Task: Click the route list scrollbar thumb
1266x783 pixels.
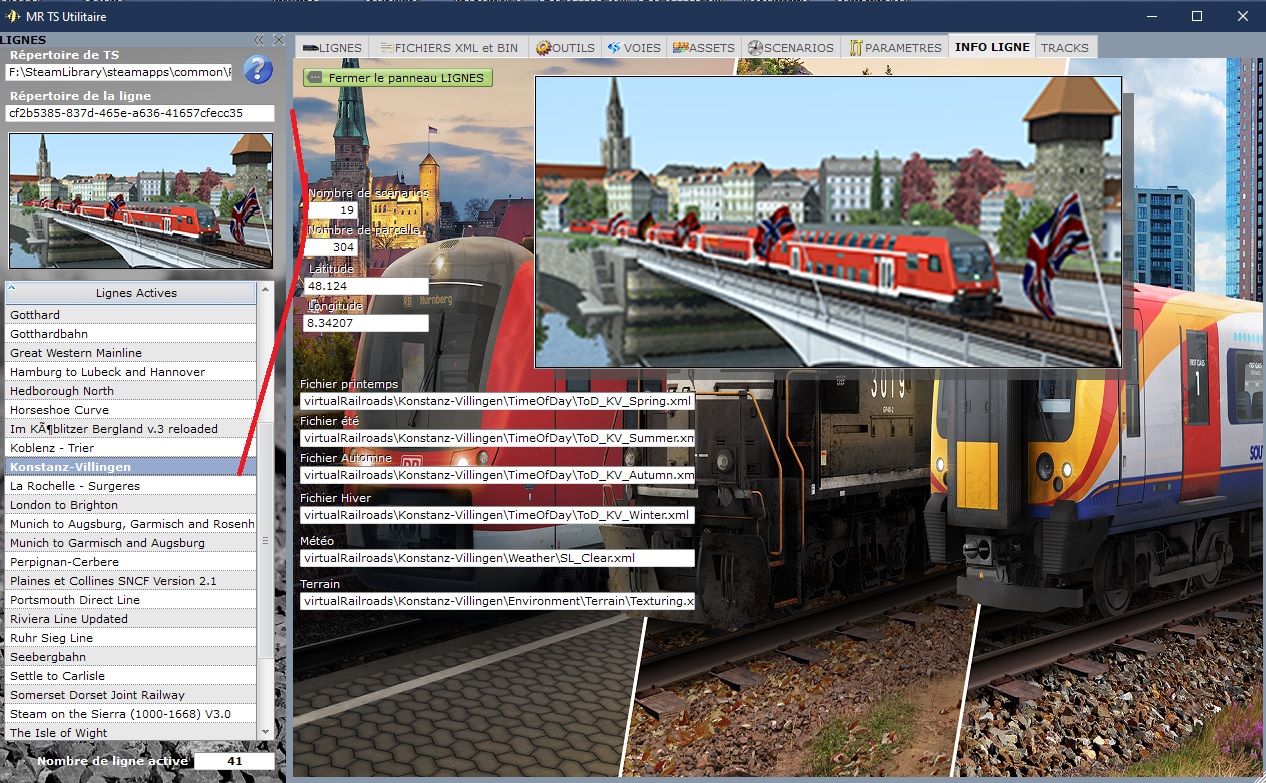Action: 265,539
